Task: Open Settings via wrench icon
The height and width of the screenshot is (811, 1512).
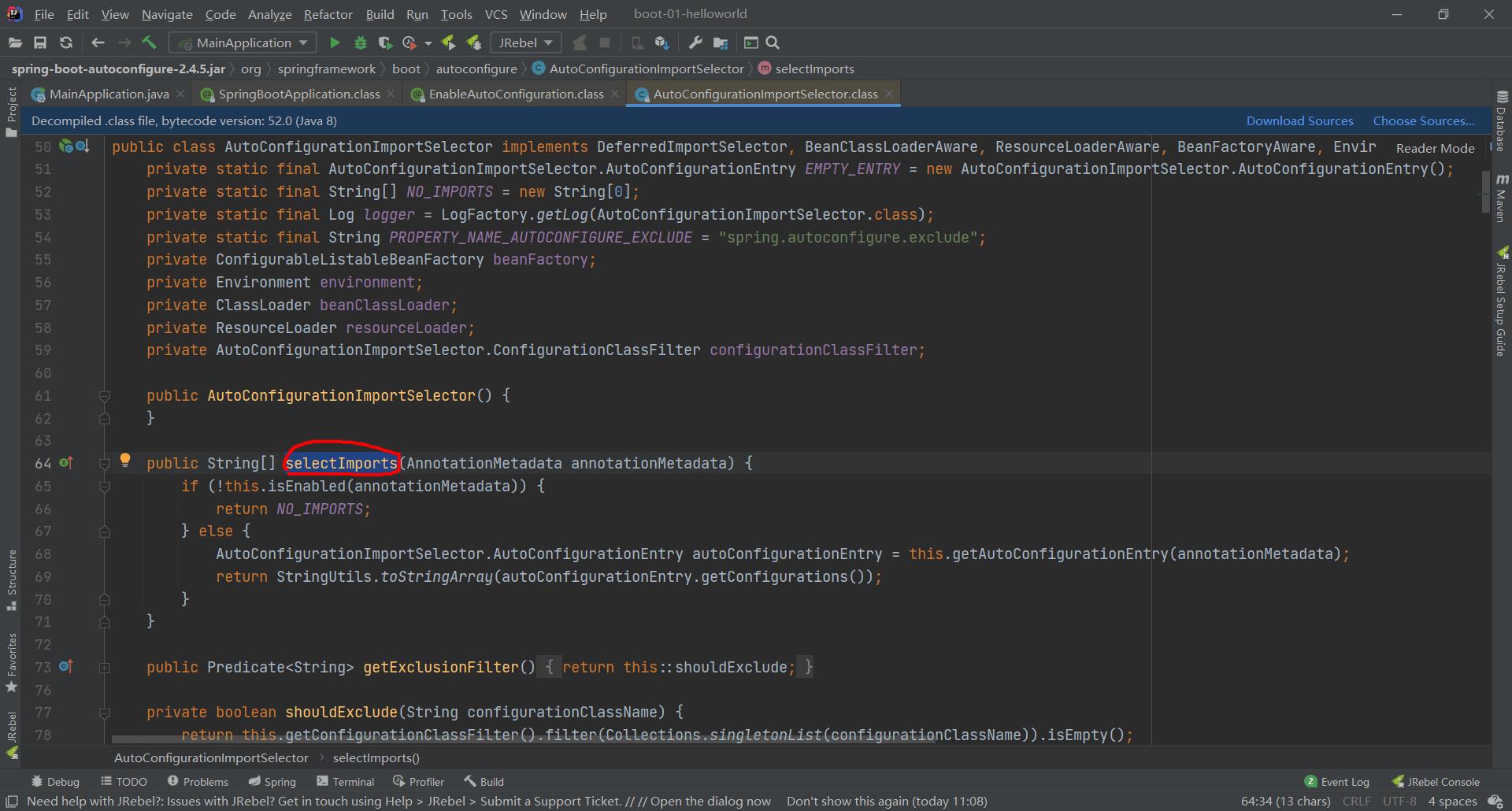Action: (695, 43)
